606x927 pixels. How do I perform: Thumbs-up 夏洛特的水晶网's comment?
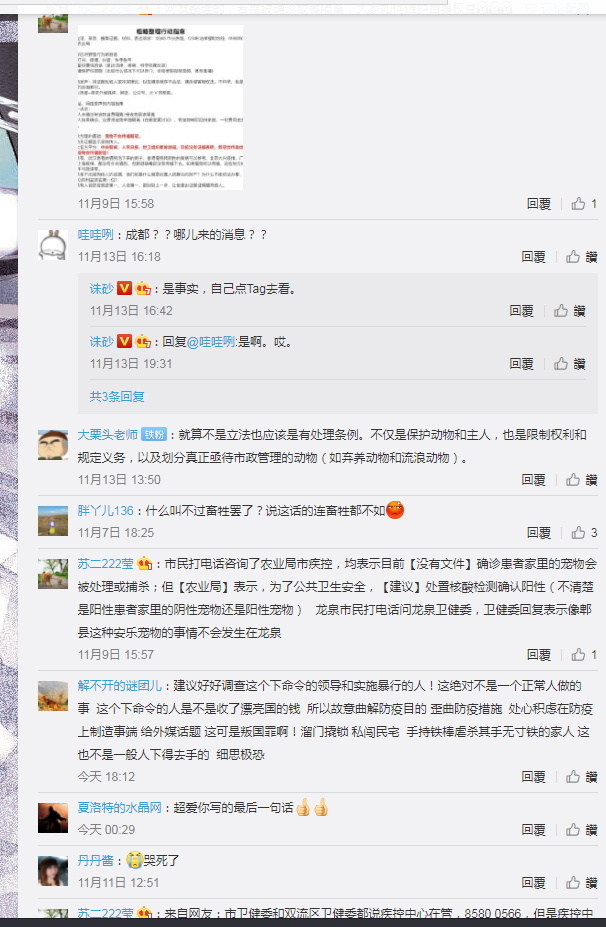581,829
